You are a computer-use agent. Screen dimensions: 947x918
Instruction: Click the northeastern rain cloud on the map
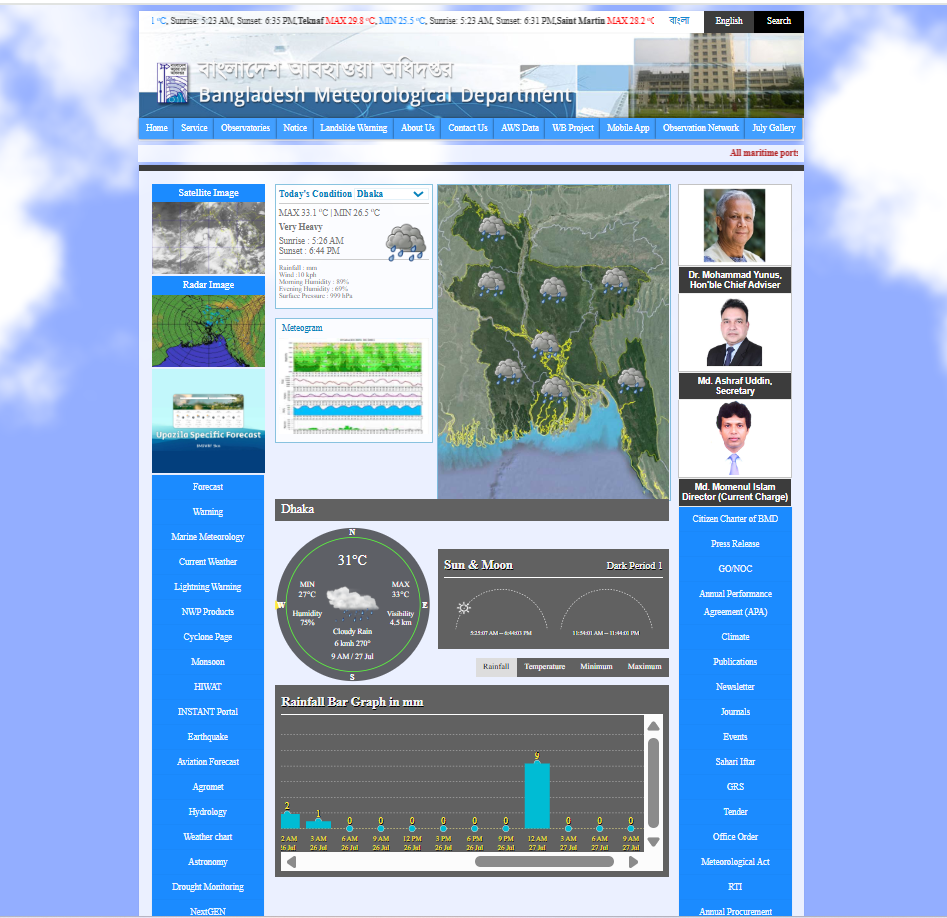point(615,281)
